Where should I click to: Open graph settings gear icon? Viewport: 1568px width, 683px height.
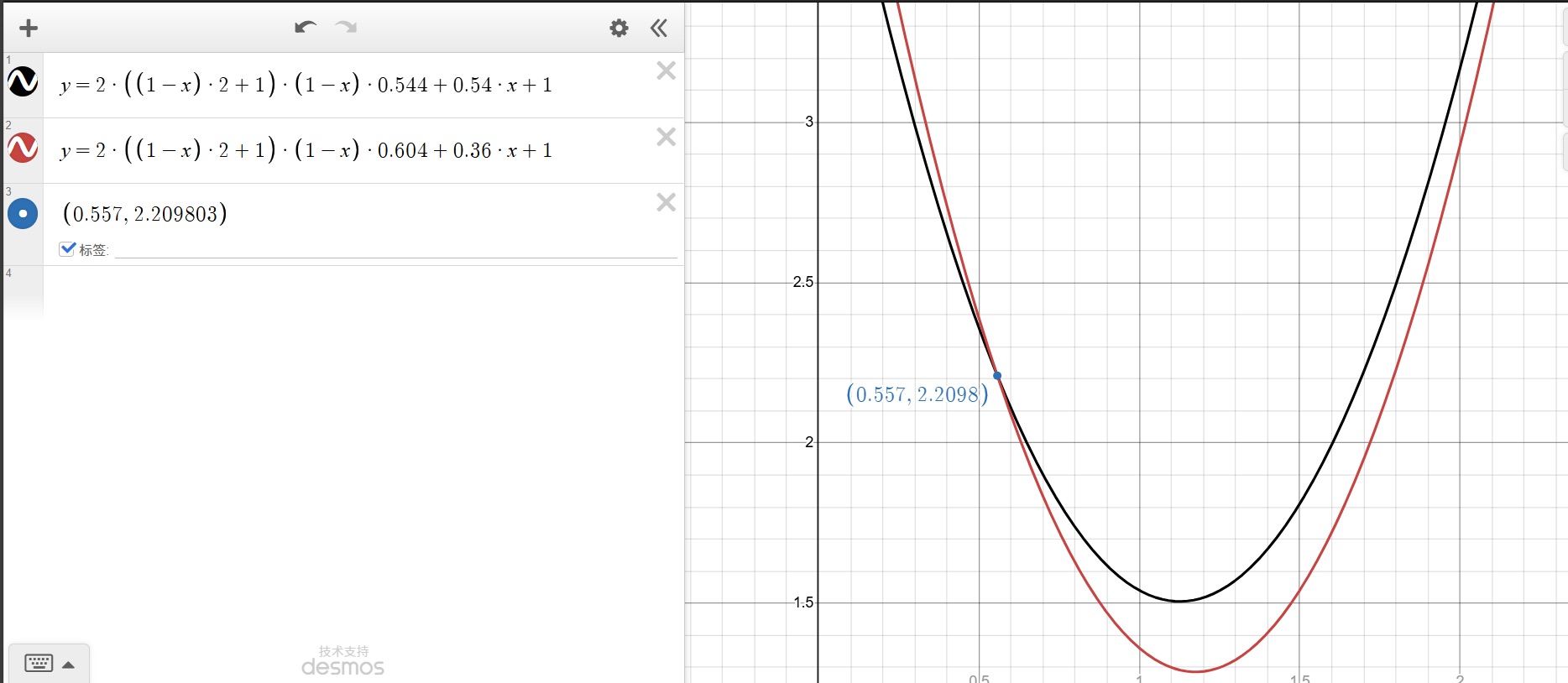(619, 29)
